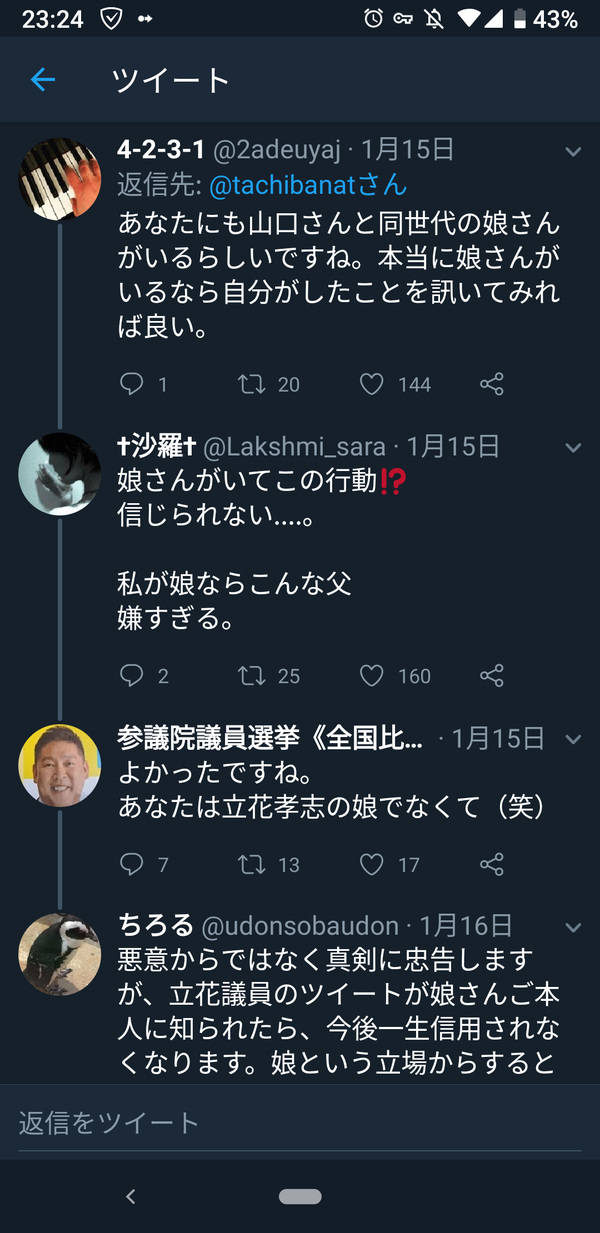Like Lakshmi_sara's tweet with 160 likes
The image size is (600, 1233).
coord(371,676)
